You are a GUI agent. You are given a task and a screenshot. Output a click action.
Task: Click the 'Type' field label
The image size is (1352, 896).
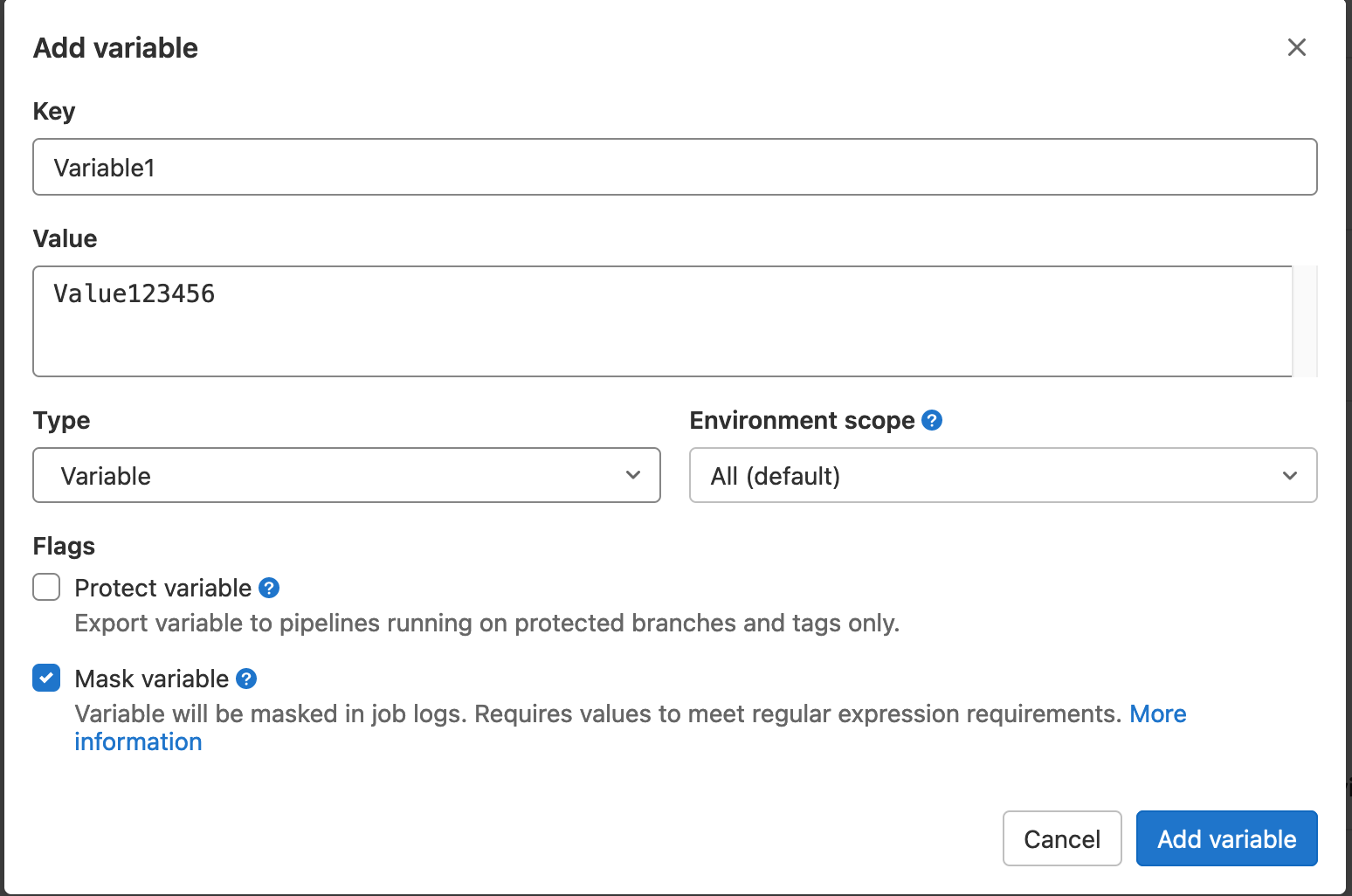click(61, 420)
